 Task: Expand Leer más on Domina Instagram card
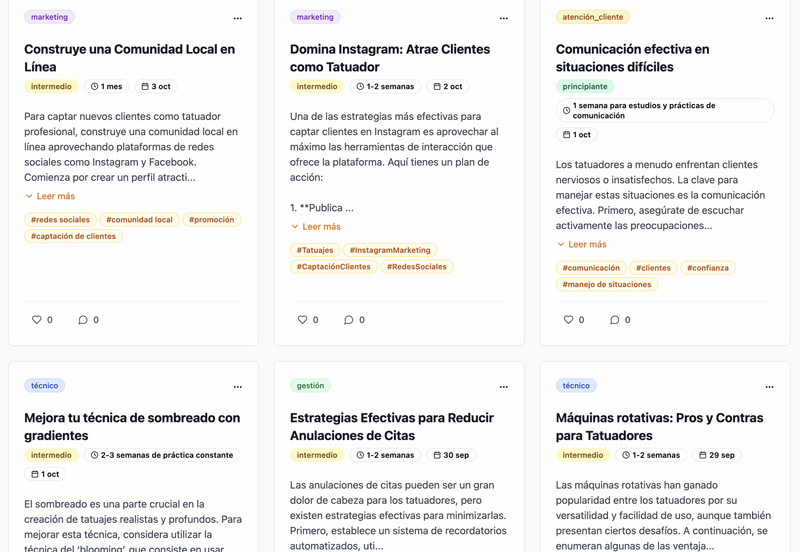click(x=316, y=227)
